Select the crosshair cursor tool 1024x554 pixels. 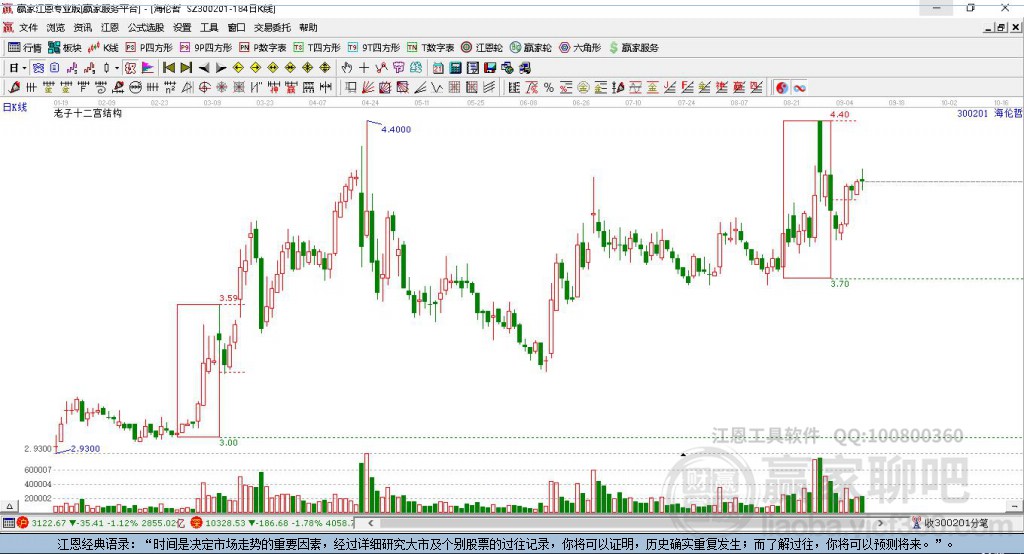tap(364, 68)
